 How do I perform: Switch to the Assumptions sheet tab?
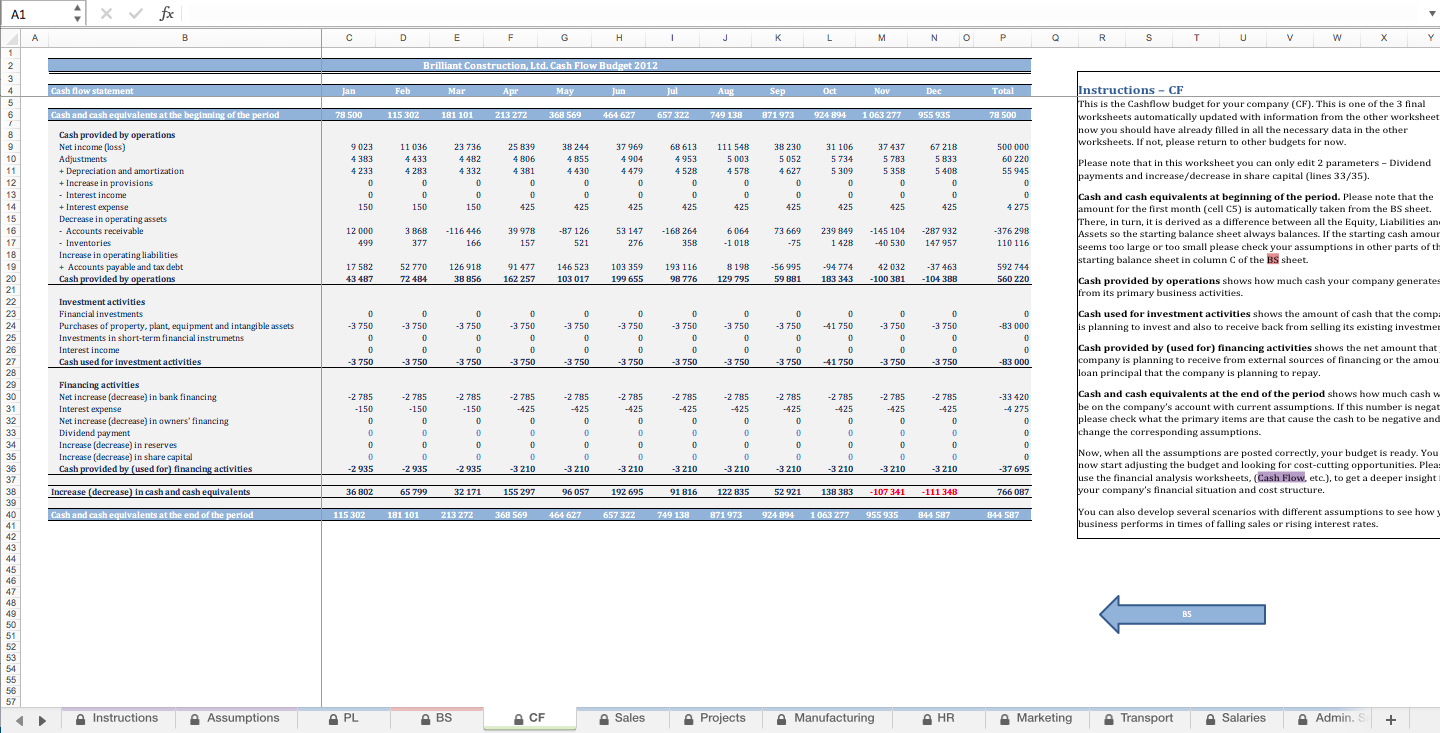[234, 718]
